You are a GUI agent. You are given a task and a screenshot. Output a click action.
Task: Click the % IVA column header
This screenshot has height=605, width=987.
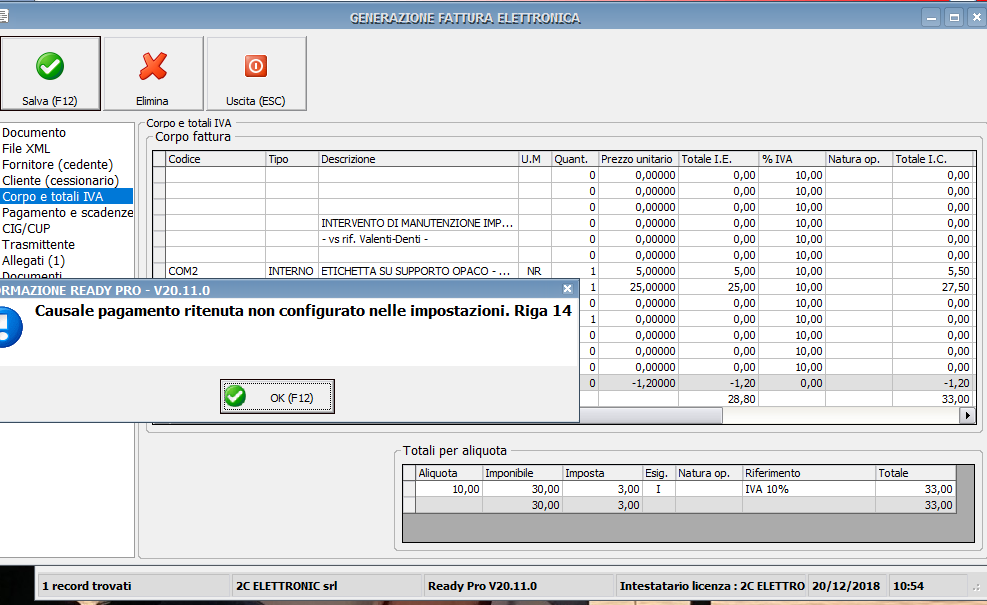click(792, 159)
